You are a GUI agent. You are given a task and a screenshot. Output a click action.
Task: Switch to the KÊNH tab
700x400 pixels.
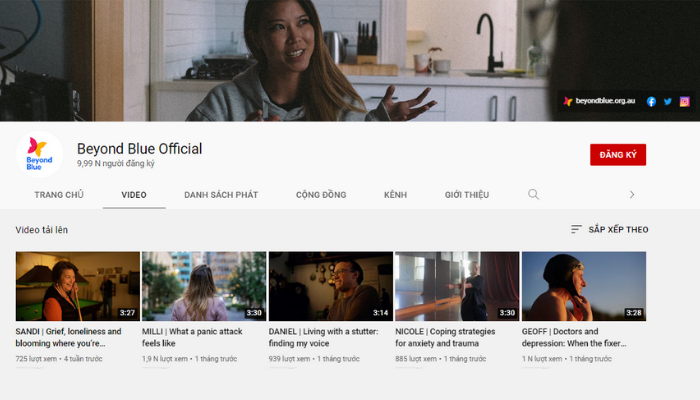tap(396, 195)
